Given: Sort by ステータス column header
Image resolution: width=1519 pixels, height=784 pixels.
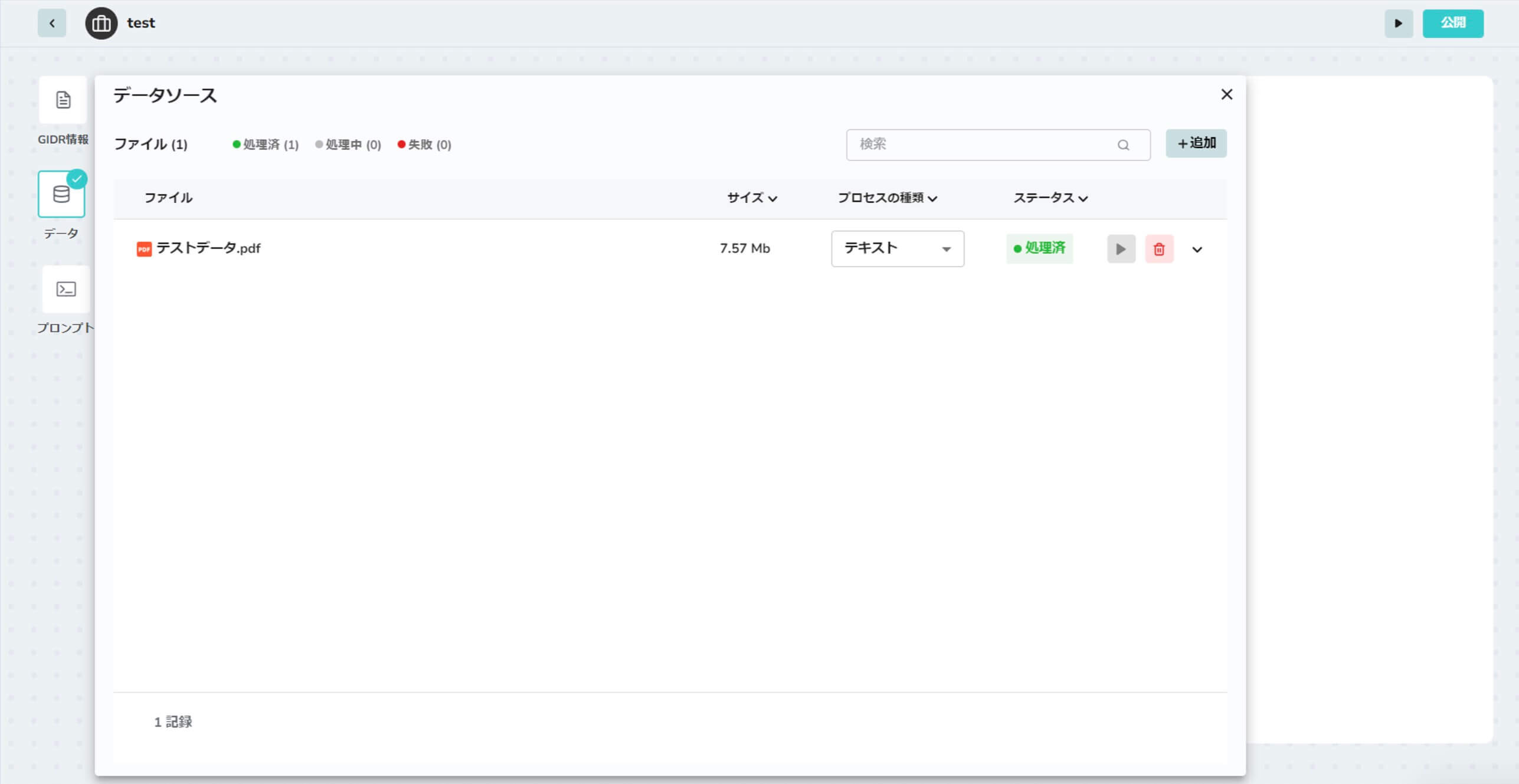Looking at the screenshot, I should [1050, 198].
